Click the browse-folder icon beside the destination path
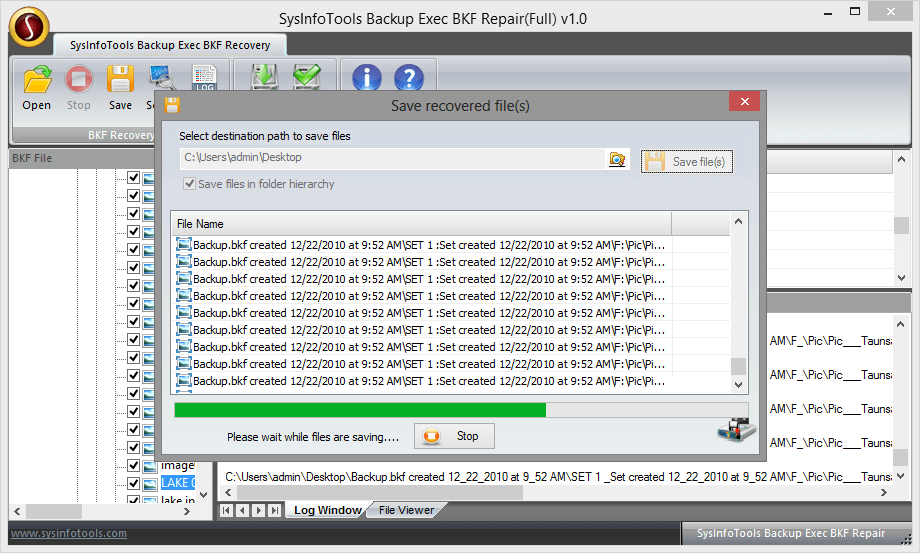 coord(617,159)
